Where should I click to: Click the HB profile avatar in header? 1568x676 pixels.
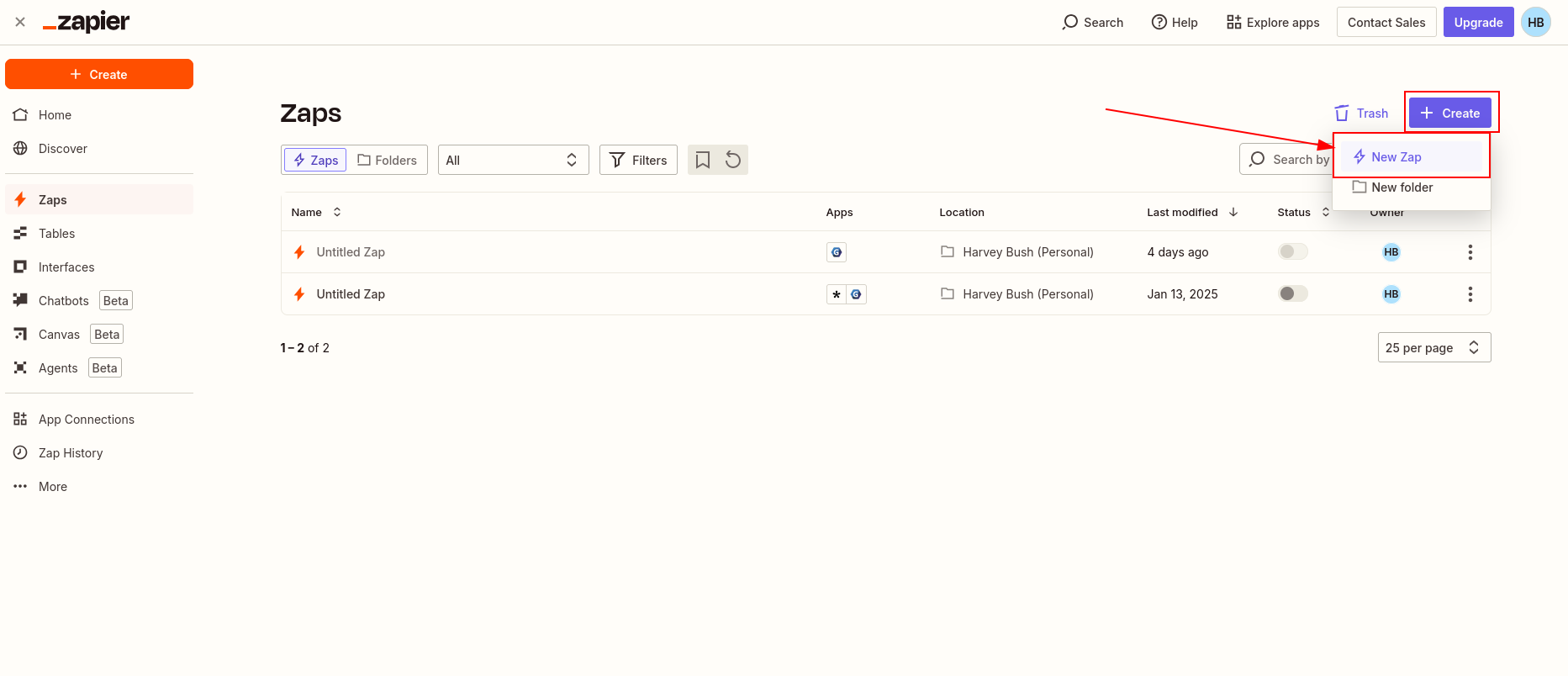point(1535,23)
